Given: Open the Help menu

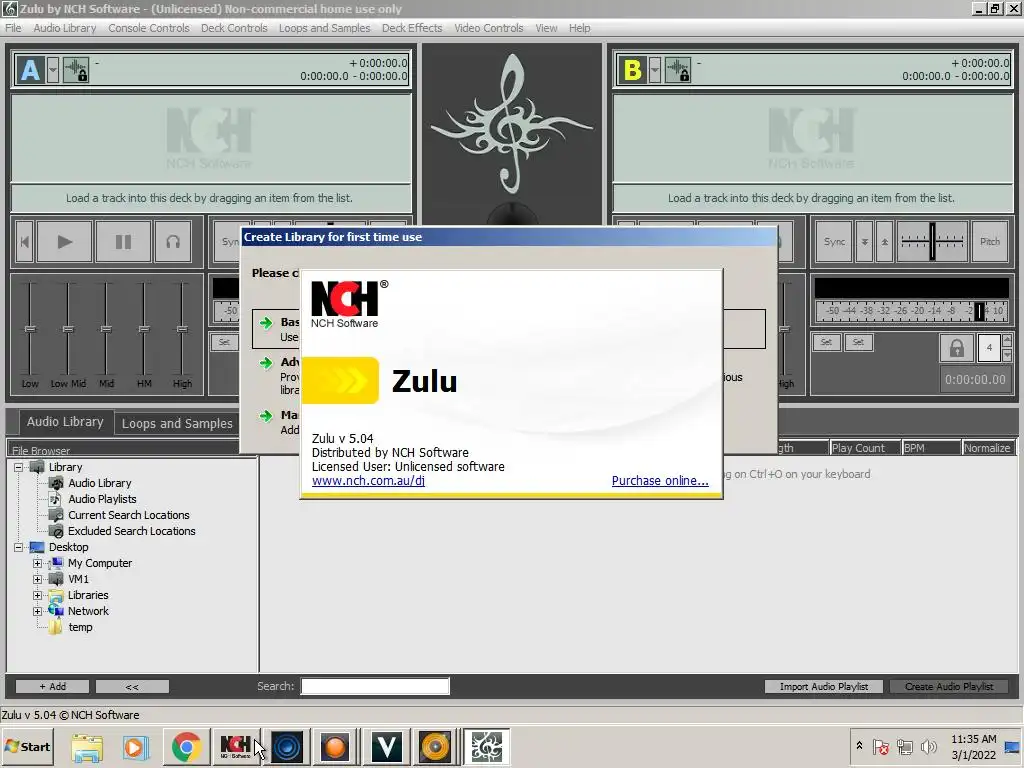Looking at the screenshot, I should 579,28.
